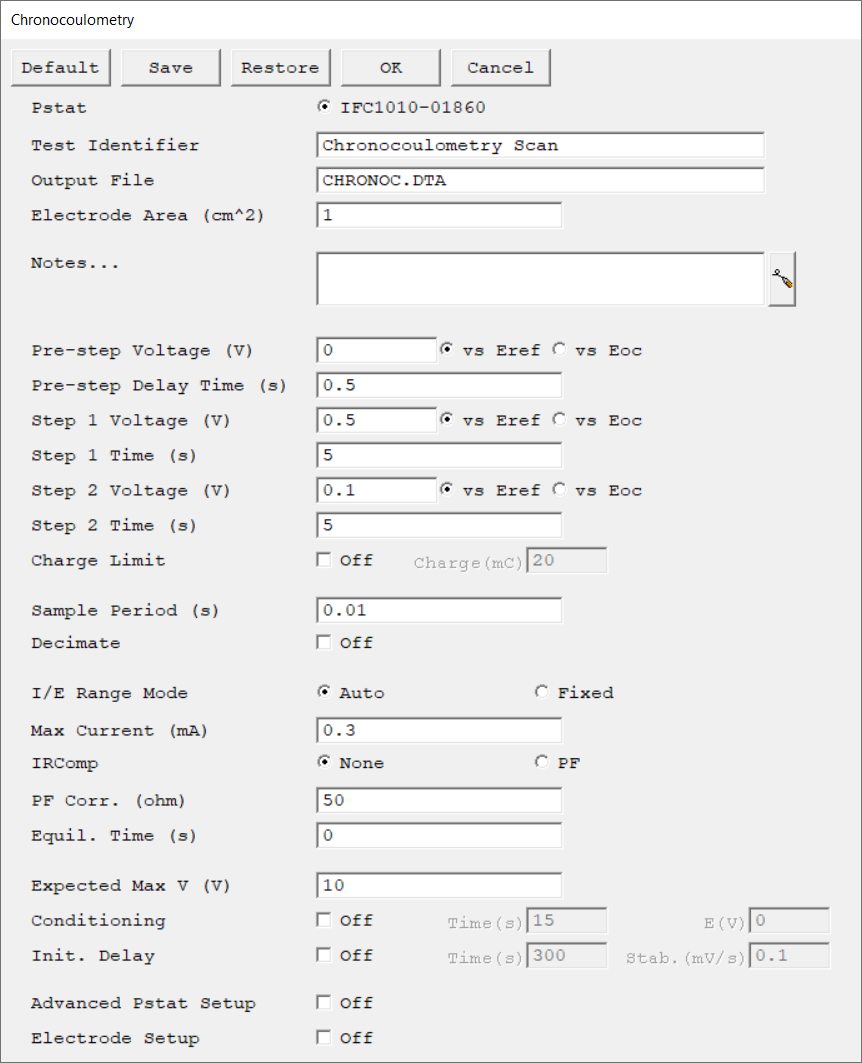Screen dimensions: 862x1063
Task: Toggle the Electrode Setup checkbox
Action: 323,1038
